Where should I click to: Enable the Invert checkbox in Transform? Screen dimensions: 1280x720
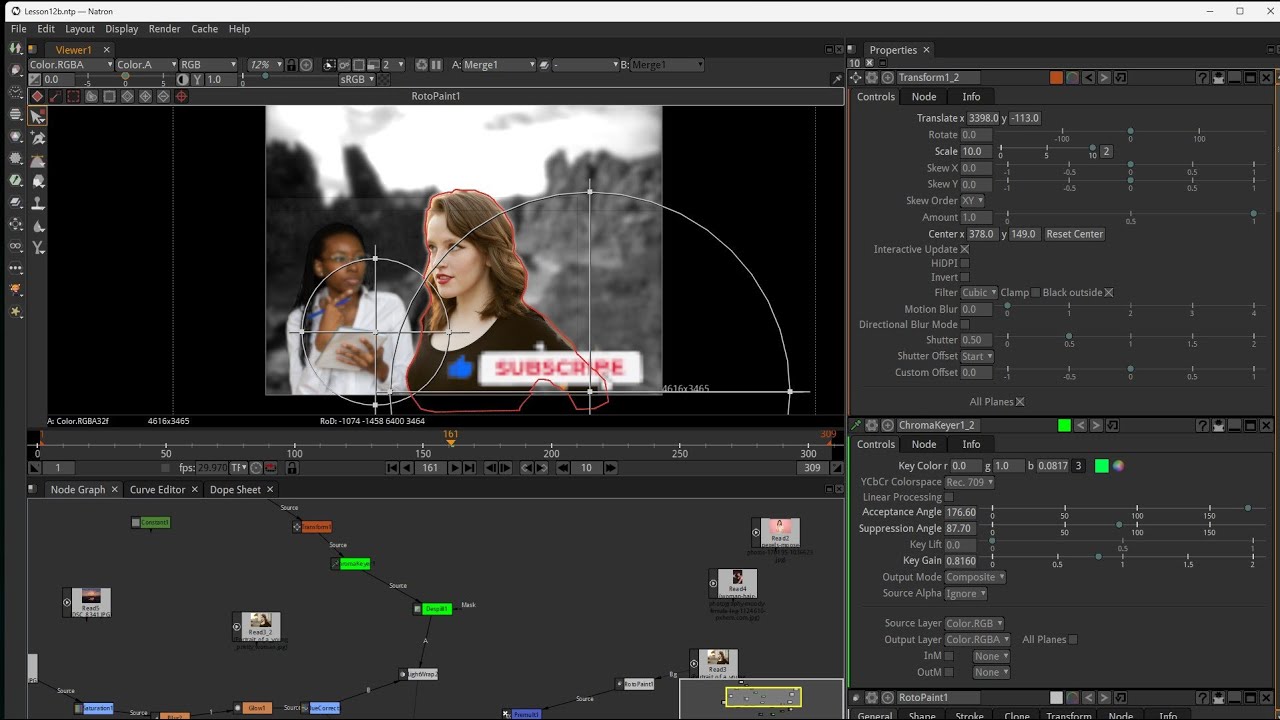(x=965, y=277)
